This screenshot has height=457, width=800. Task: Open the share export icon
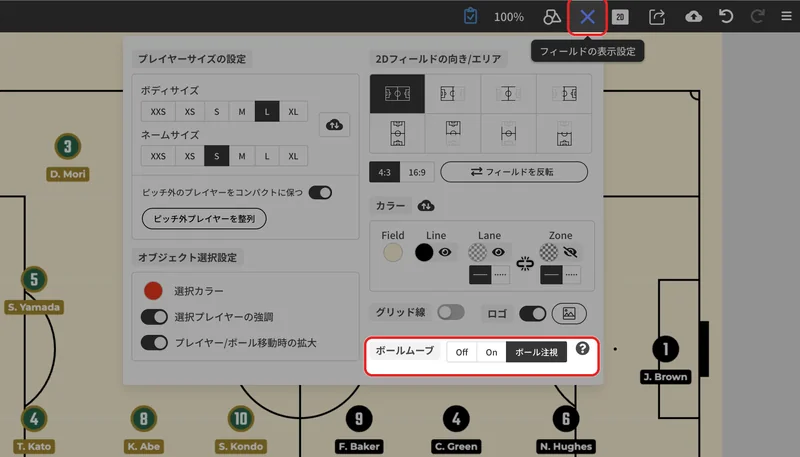(657, 17)
